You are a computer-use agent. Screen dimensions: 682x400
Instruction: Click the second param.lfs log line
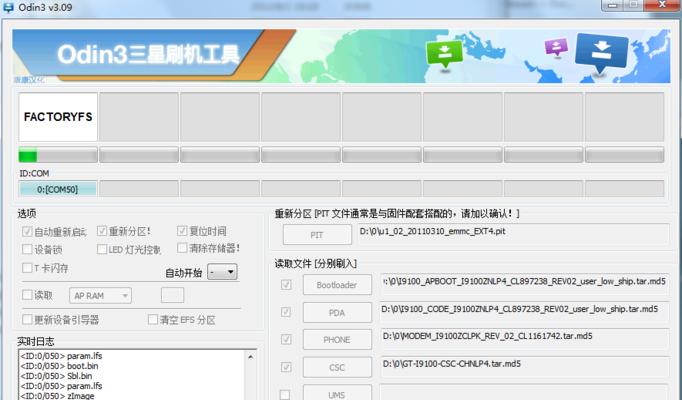coord(61,386)
